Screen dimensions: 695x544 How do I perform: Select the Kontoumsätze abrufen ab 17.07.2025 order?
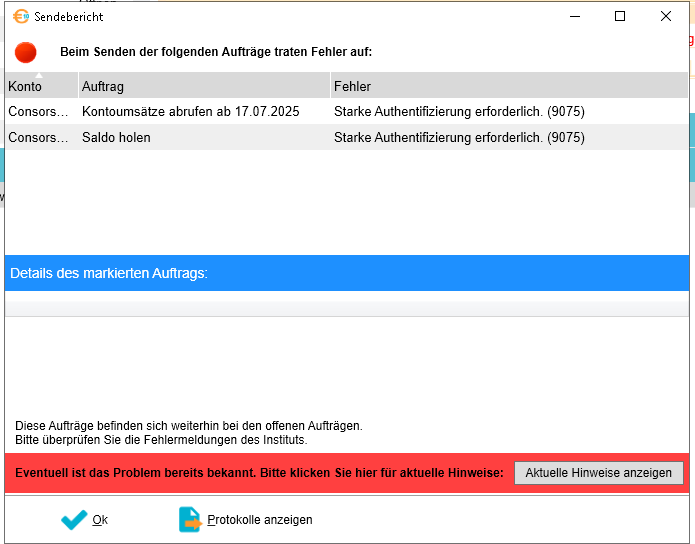click(x=190, y=111)
